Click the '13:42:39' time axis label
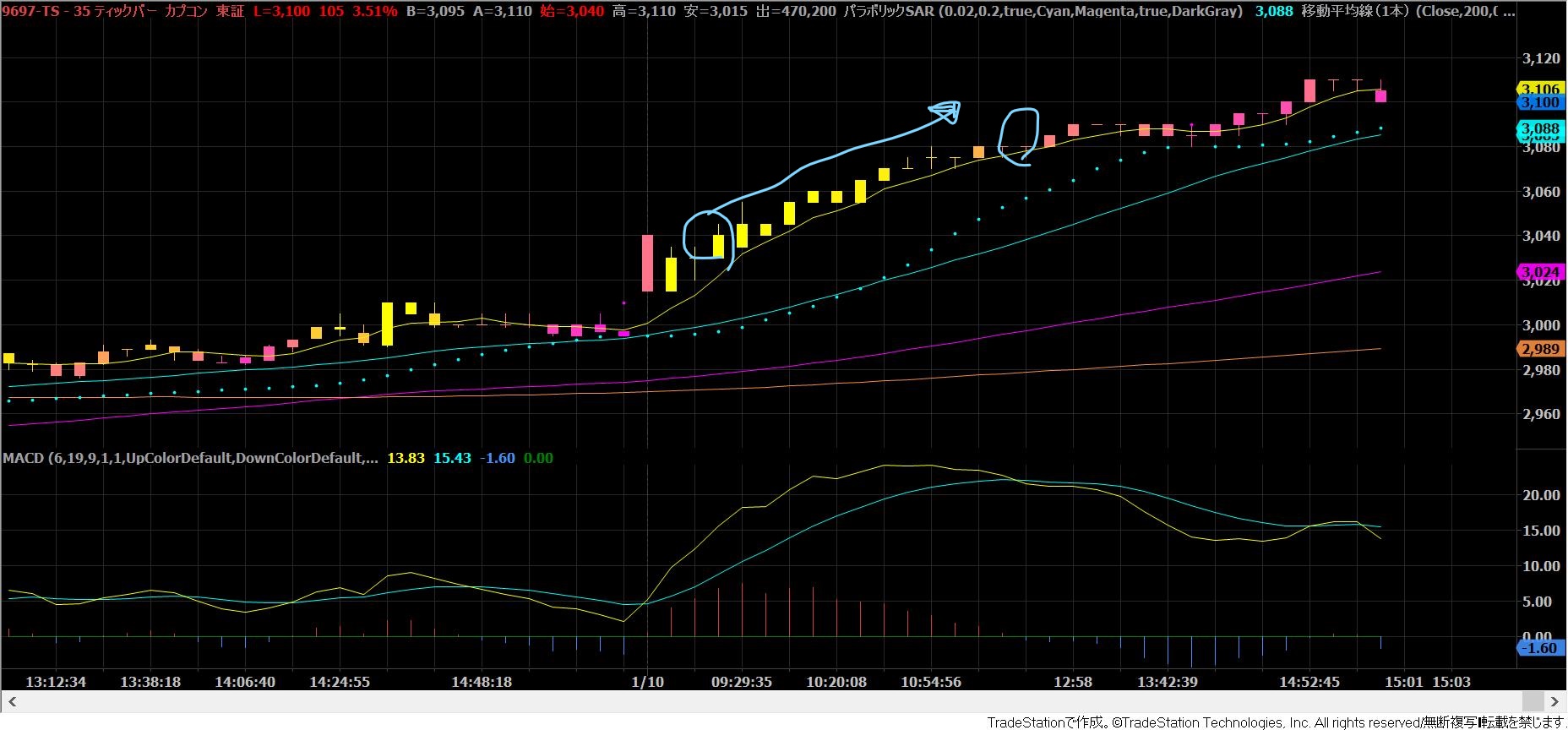The height and width of the screenshot is (730, 1568). [1168, 682]
